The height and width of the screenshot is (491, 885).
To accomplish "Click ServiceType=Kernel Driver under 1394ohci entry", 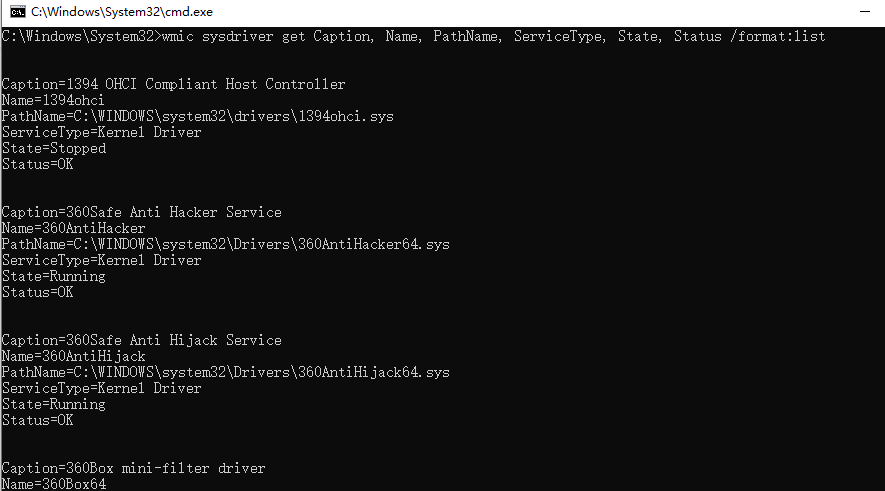I will pos(102,133).
